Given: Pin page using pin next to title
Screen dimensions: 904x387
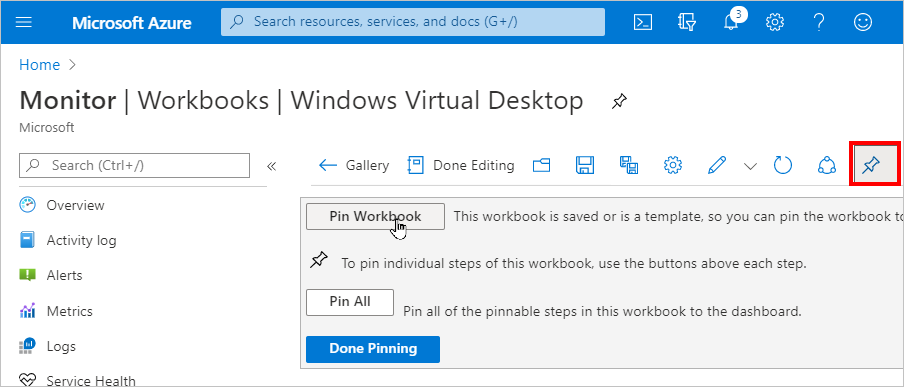Looking at the screenshot, I should coord(619,102).
